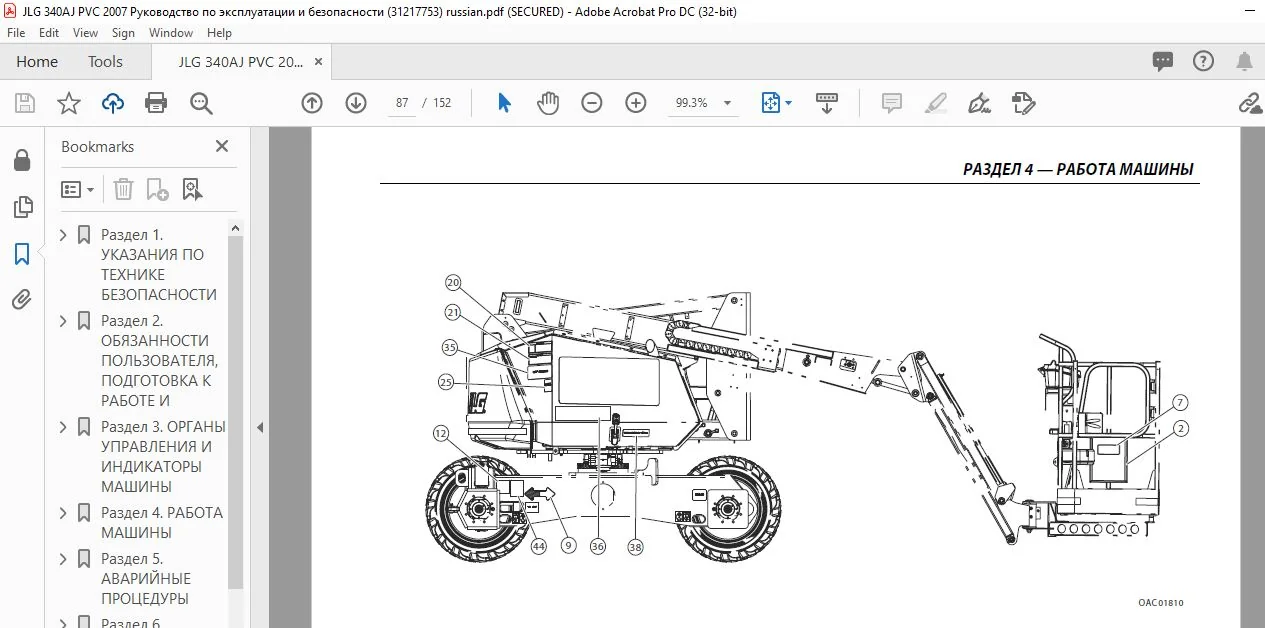The image size is (1265, 628).
Task: Click the РАЗДЕЛ 4 — РАБОТА МАШИНЫ page header
Action: pyautogui.click(x=1078, y=169)
